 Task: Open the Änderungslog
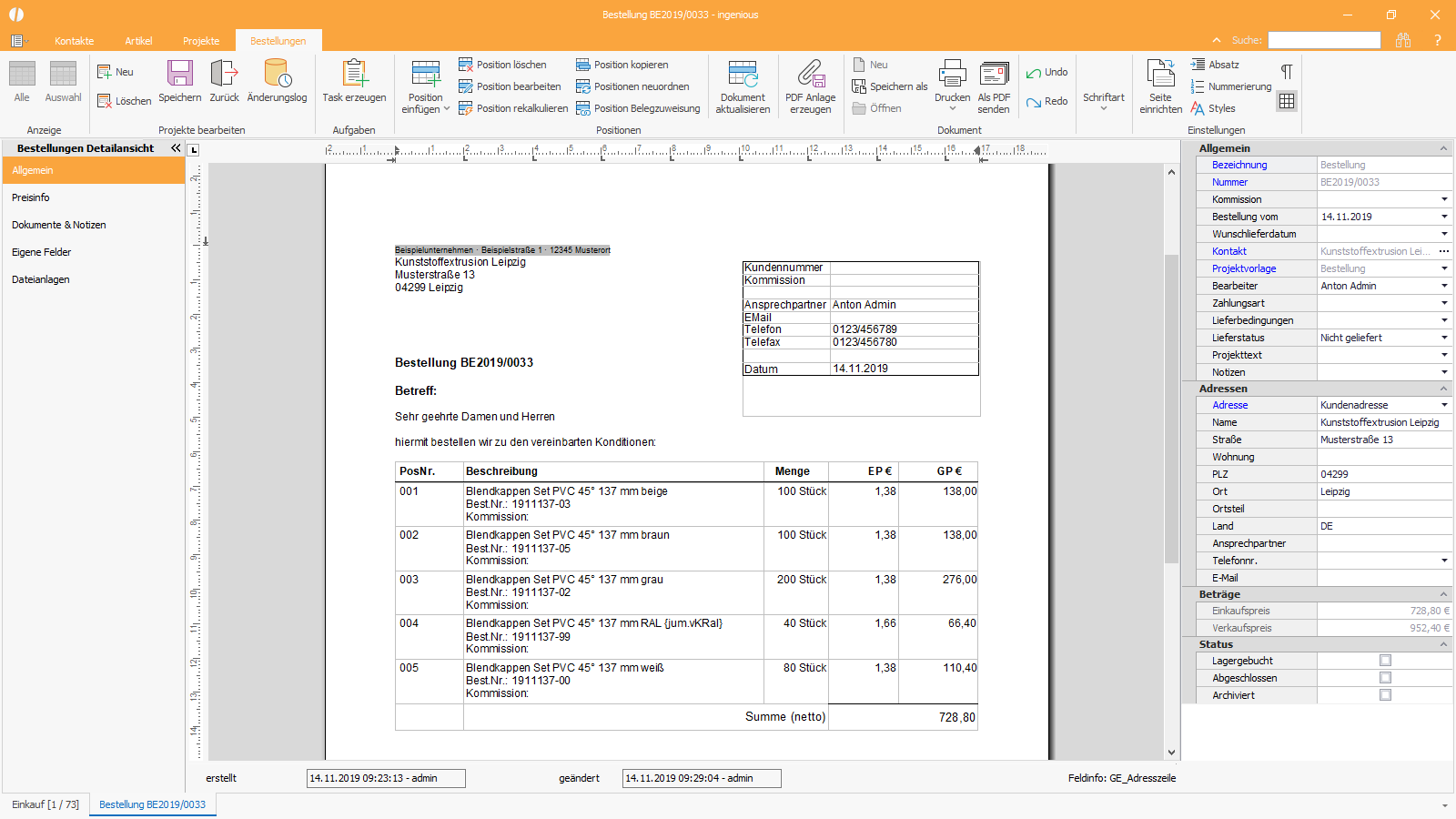pyautogui.click(x=278, y=82)
